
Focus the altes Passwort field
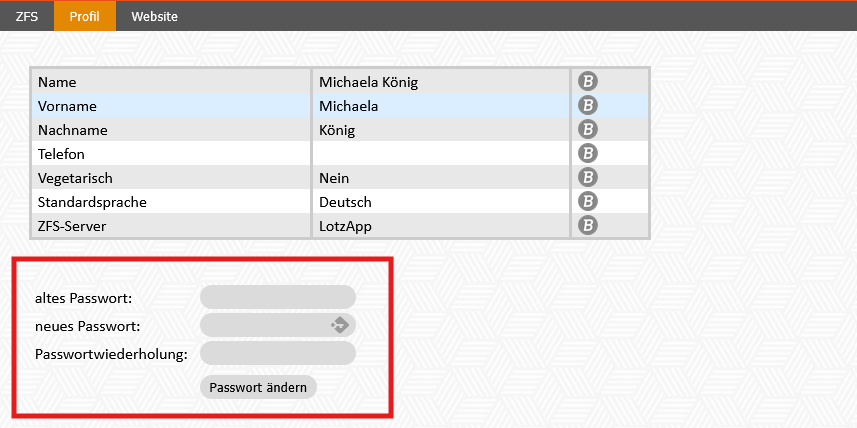(278, 297)
